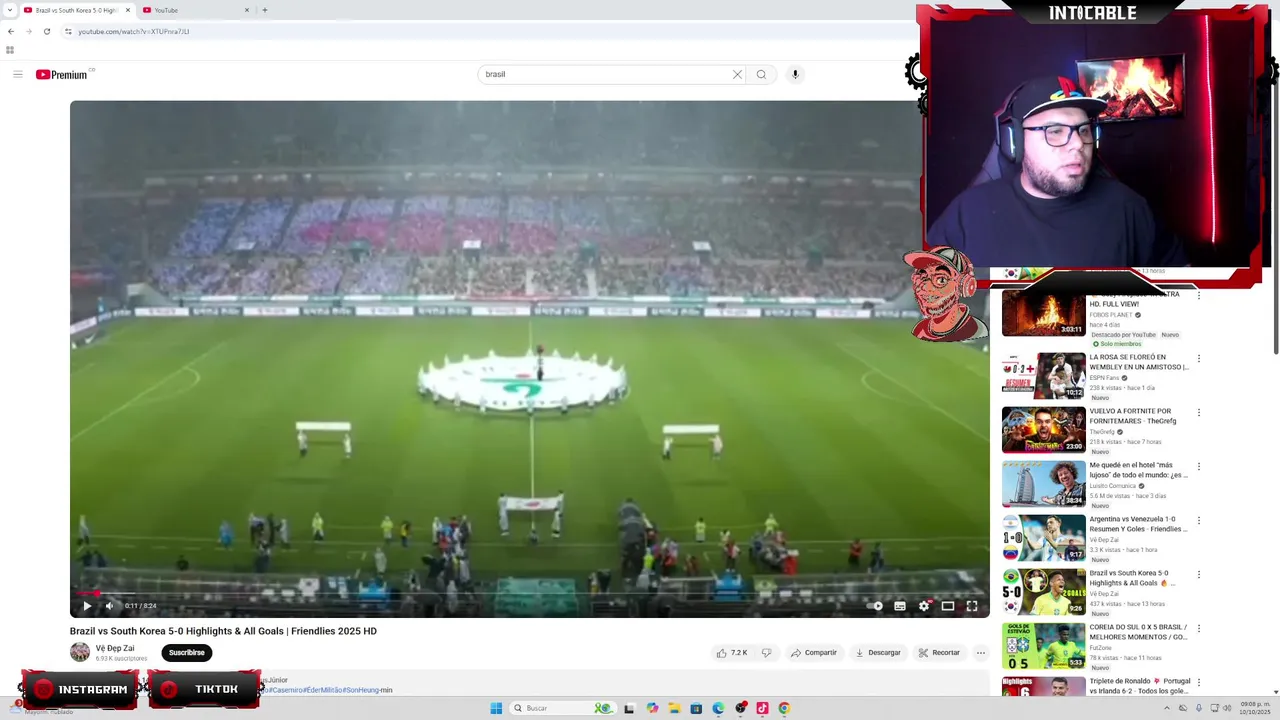The height and width of the screenshot is (720, 1280).
Task: Switch to theater mode
Action: click(948, 606)
